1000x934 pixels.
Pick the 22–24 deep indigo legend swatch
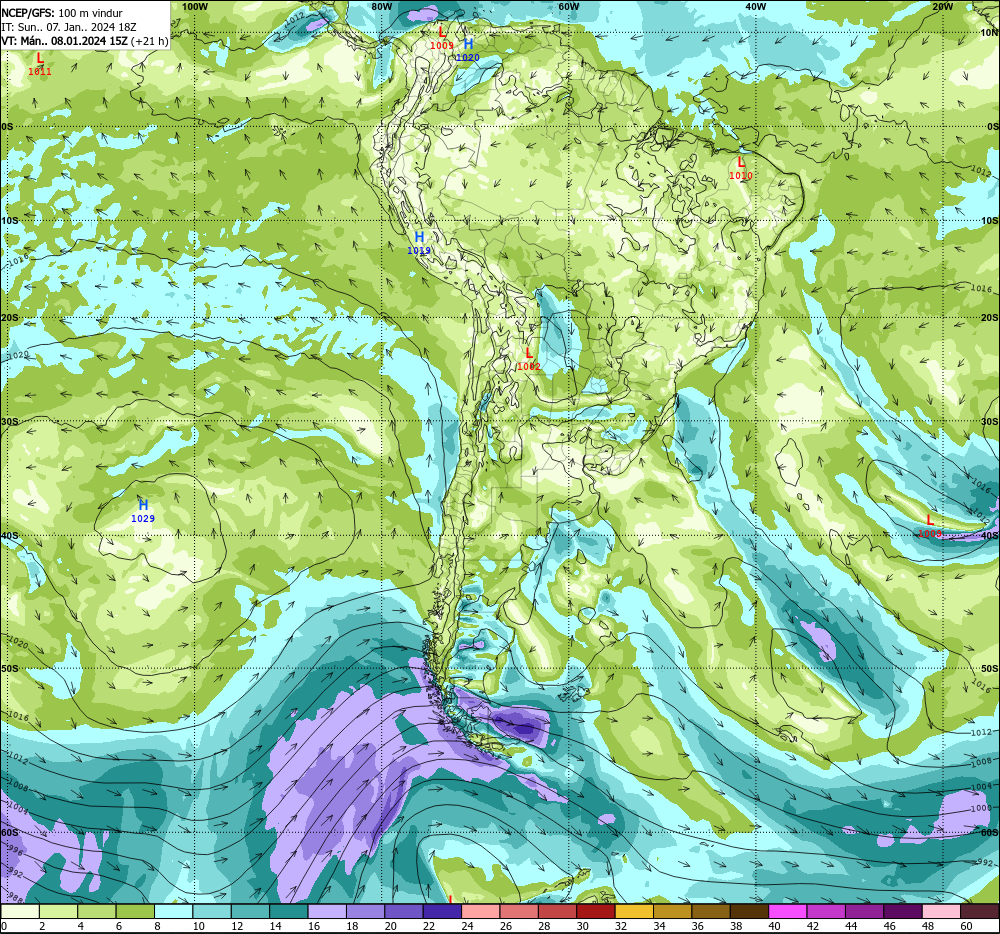442,912
